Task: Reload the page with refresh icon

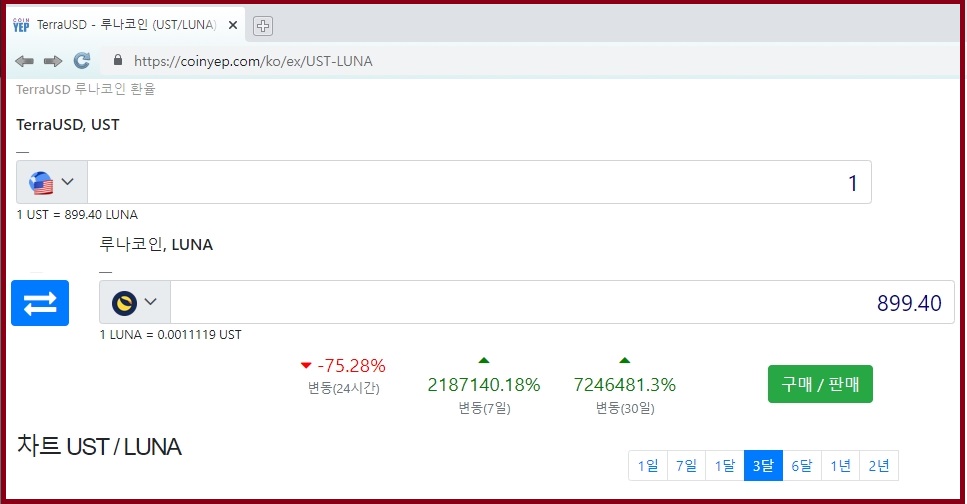Action: [x=82, y=60]
